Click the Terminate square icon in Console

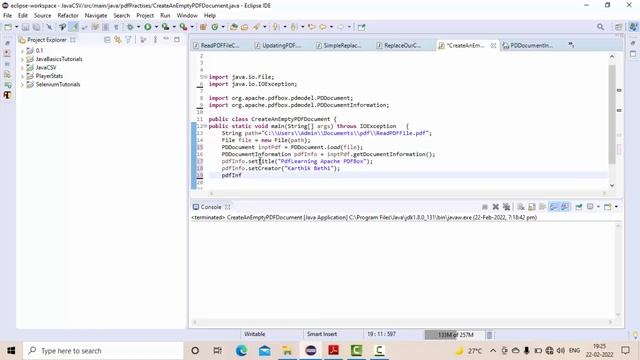click(484, 207)
